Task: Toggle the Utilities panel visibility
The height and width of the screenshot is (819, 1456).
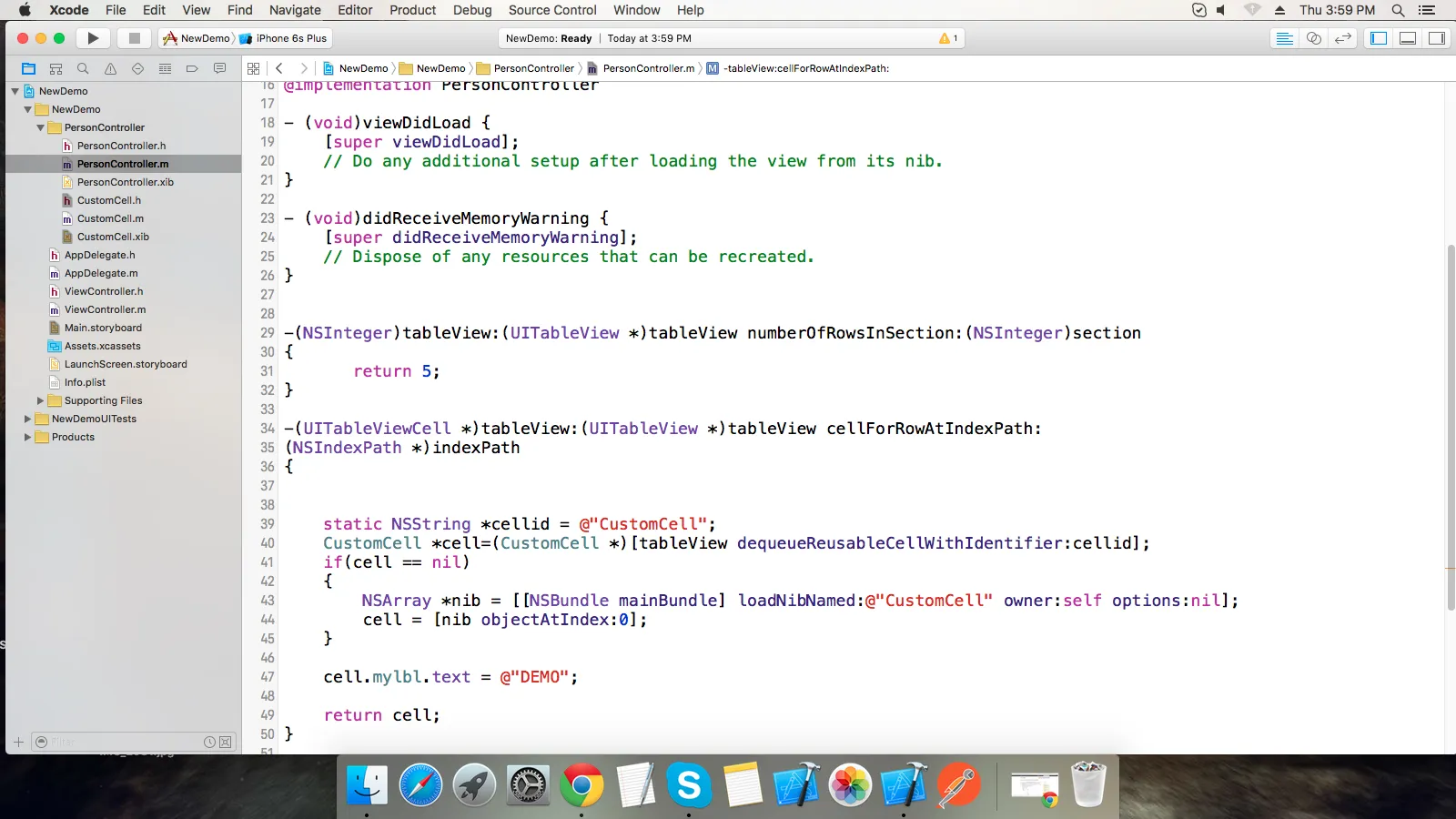Action: click(x=1437, y=38)
